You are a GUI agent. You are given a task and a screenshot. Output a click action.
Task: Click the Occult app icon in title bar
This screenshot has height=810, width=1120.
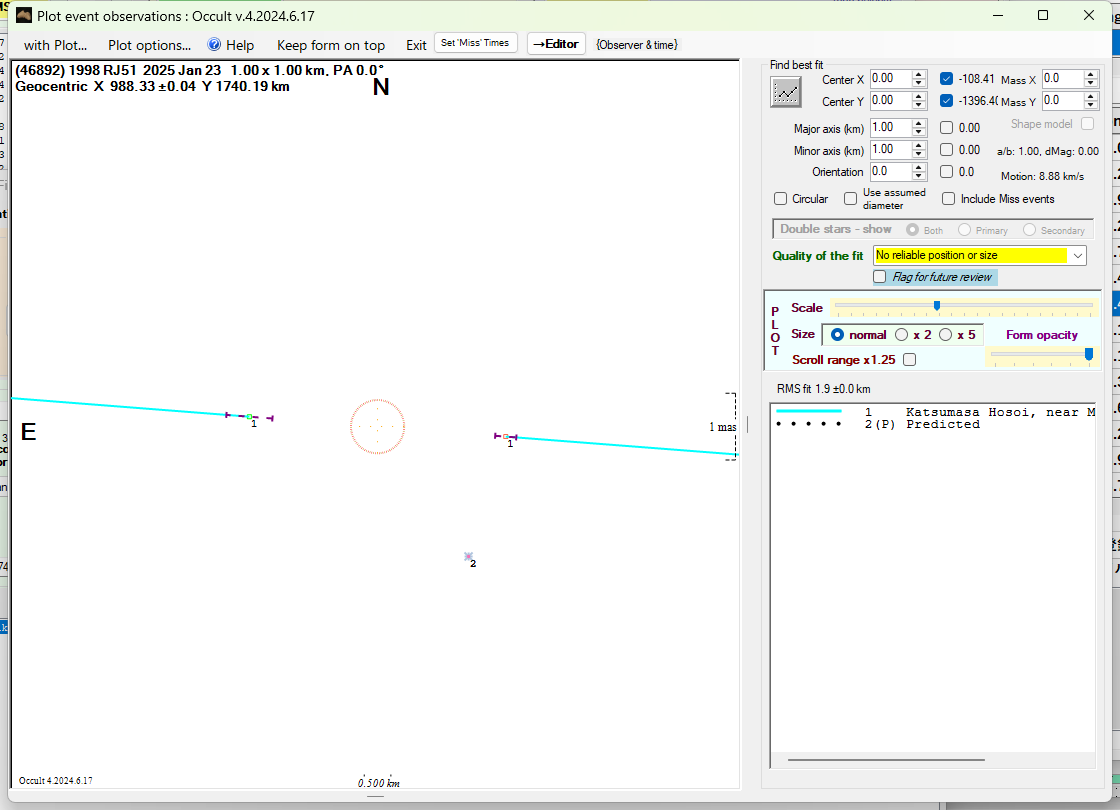tap(24, 15)
